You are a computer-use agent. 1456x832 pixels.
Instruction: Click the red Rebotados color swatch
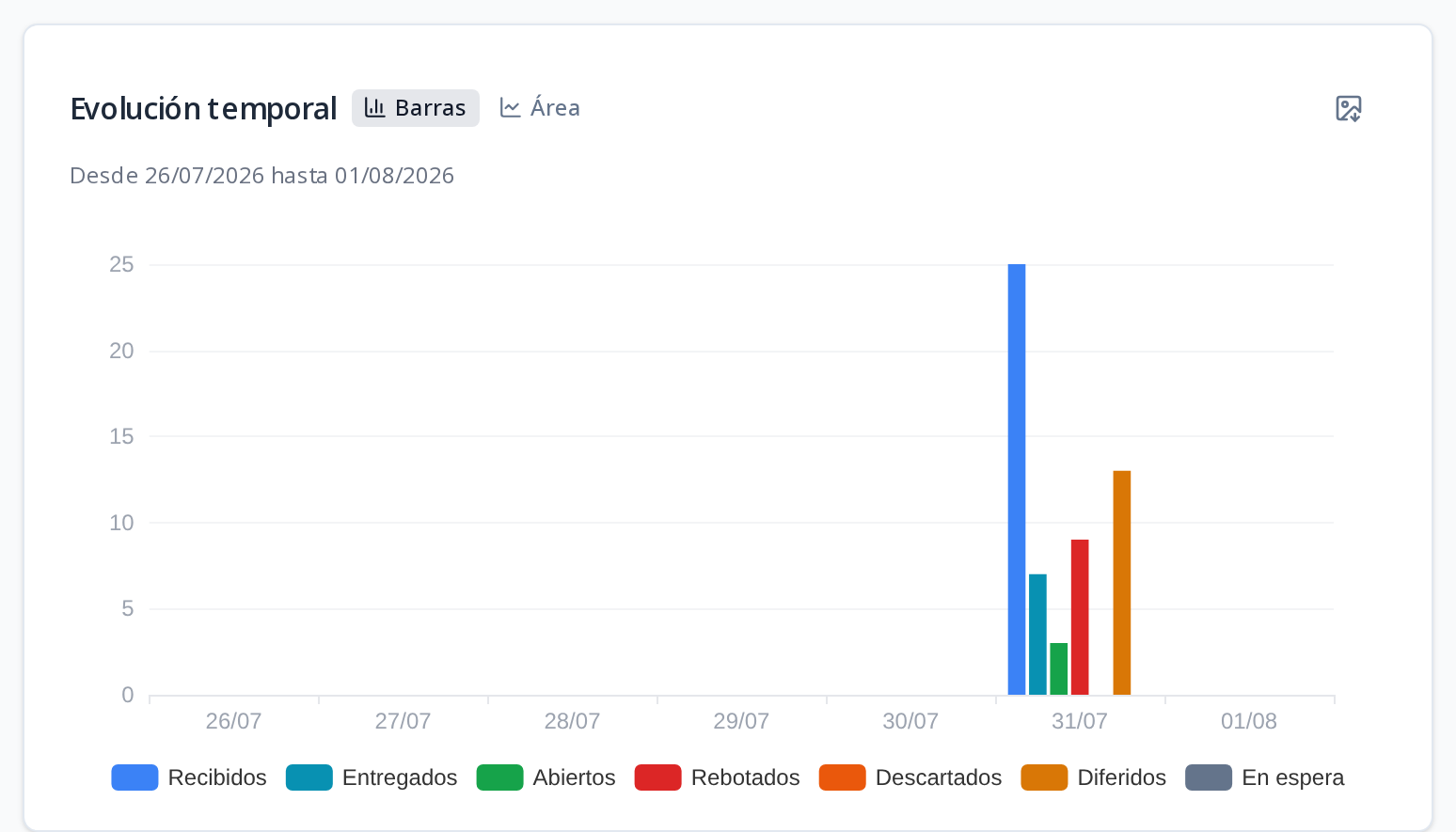658,777
